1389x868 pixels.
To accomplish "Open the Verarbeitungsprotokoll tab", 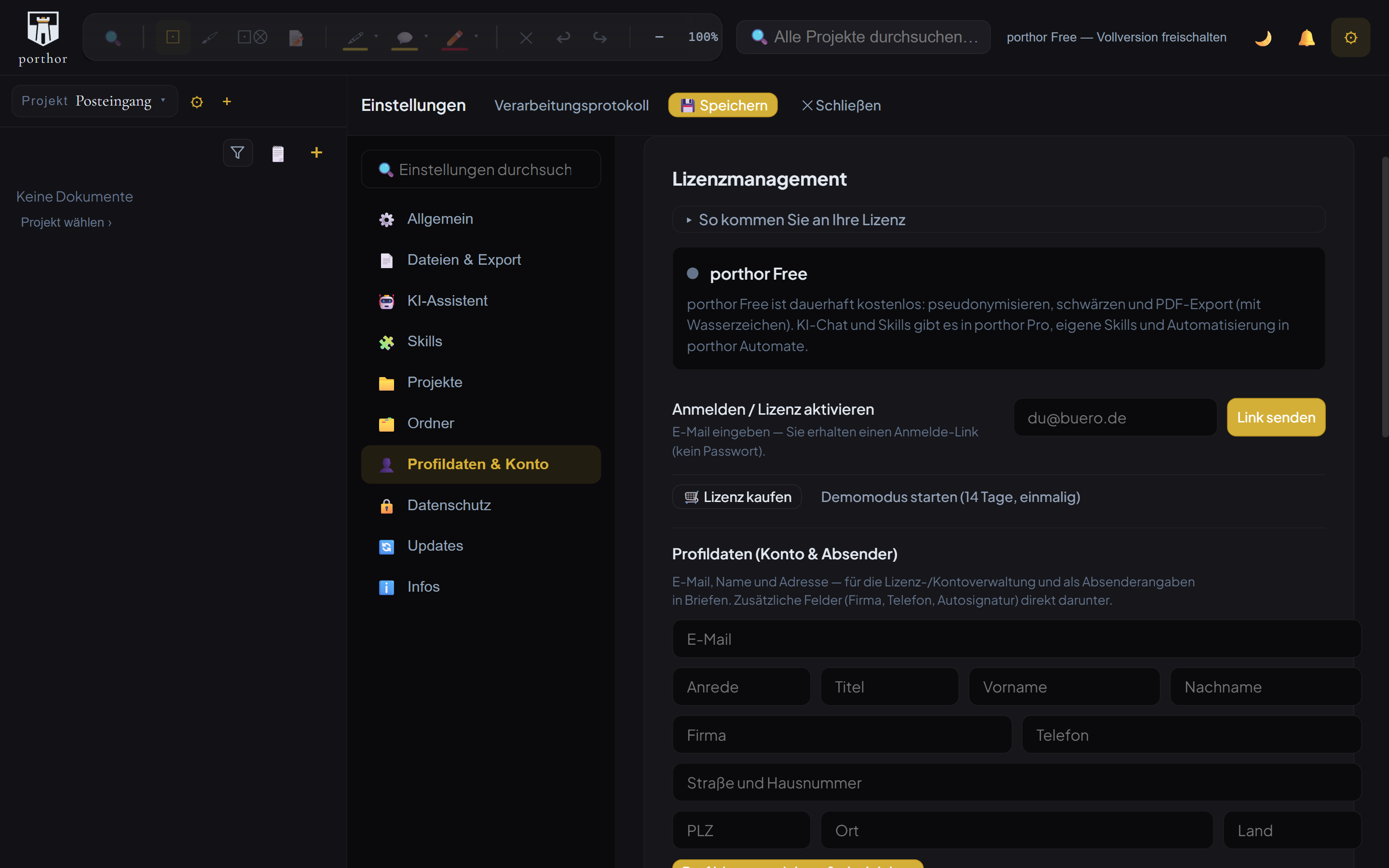I will click(572, 106).
